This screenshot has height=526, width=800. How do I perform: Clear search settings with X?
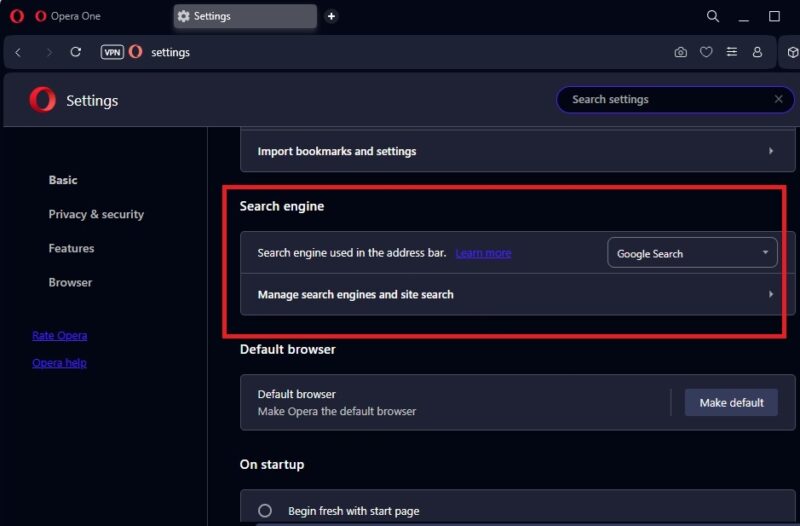778,99
